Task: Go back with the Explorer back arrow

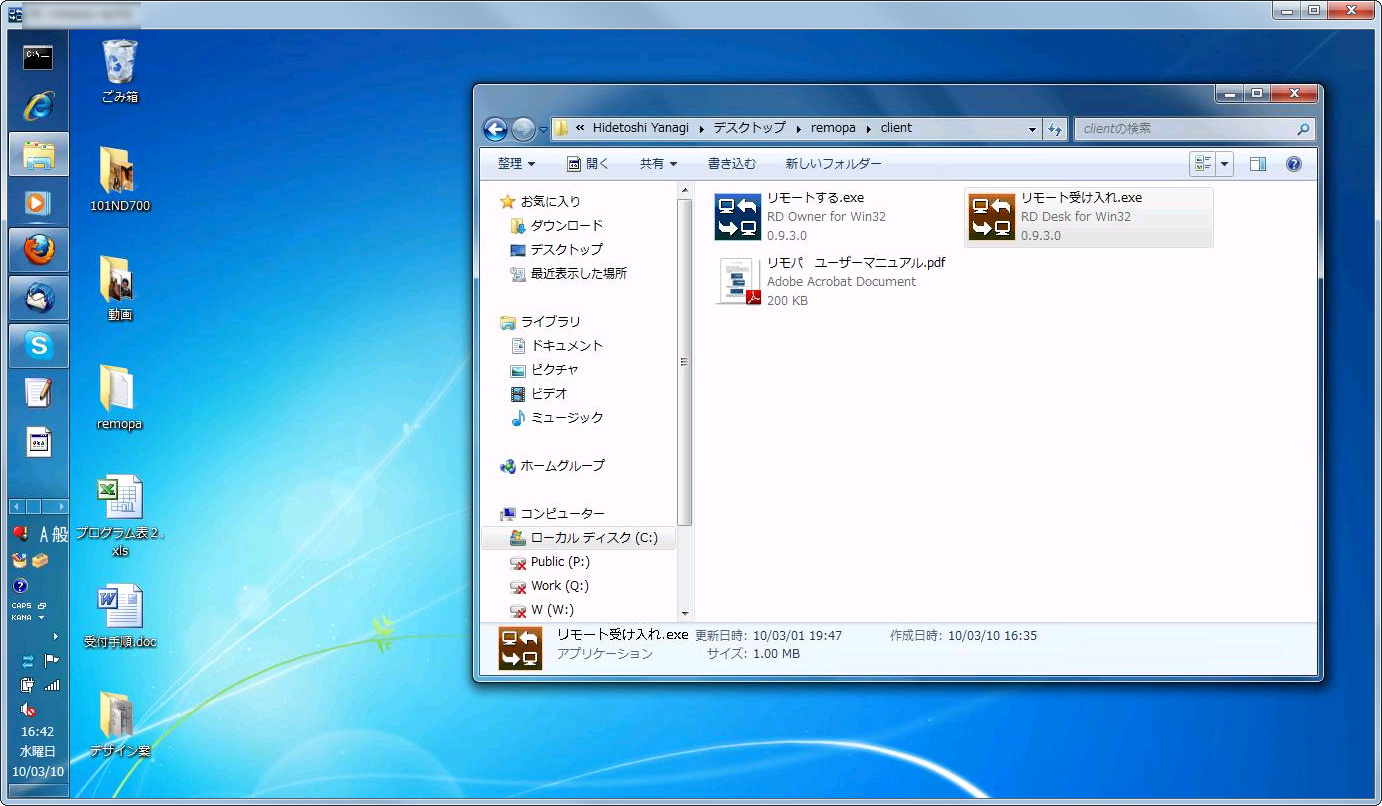Action: (495, 129)
